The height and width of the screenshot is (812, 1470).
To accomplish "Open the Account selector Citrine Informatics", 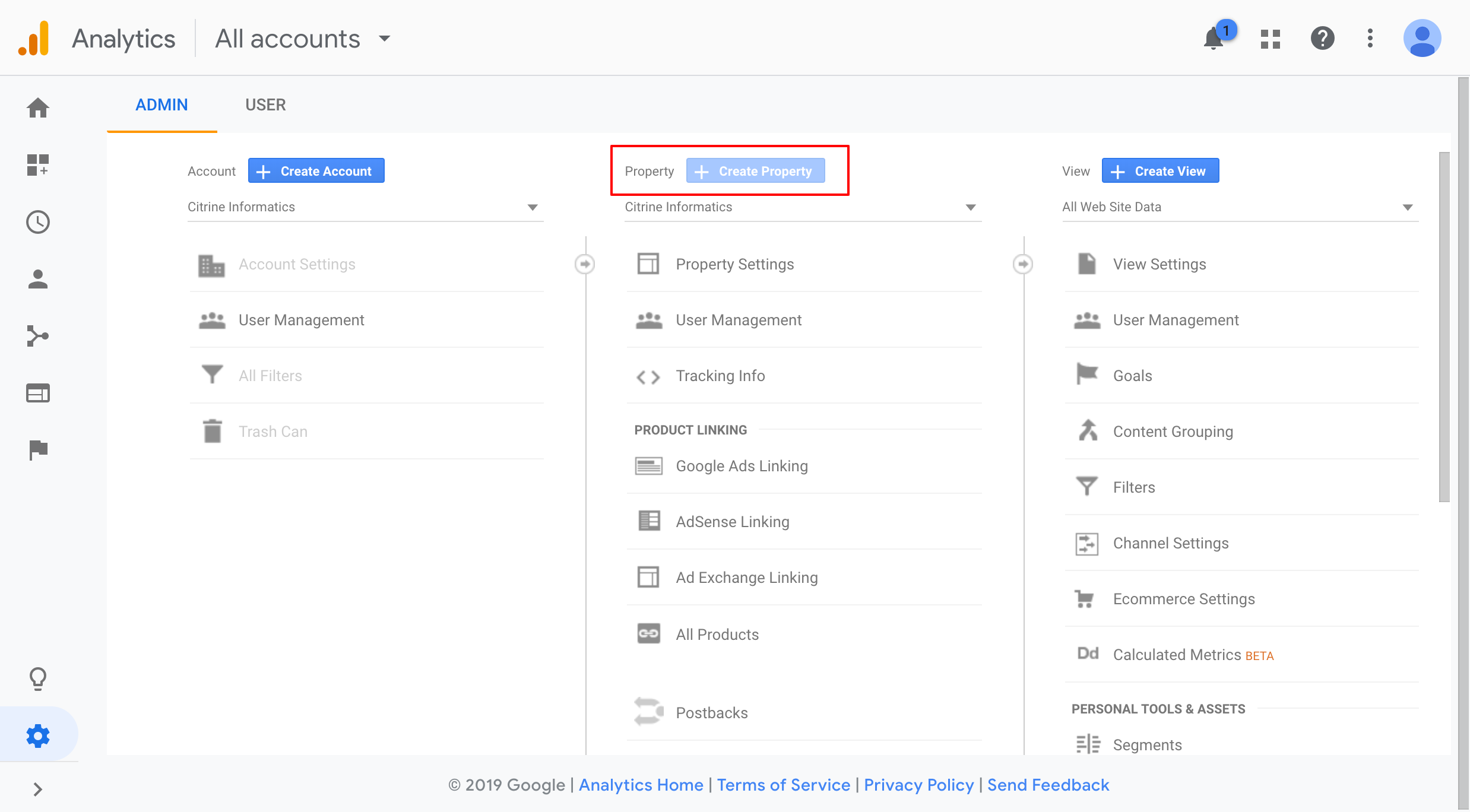I will click(x=365, y=207).
